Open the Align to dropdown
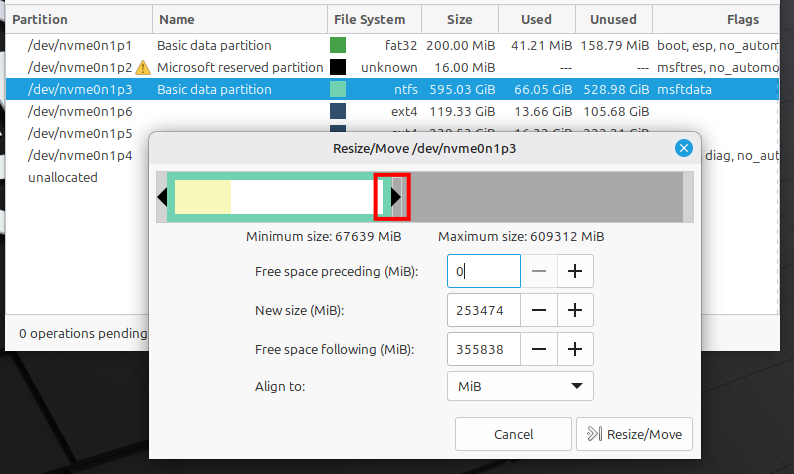This screenshot has width=794, height=474. [x=520, y=386]
